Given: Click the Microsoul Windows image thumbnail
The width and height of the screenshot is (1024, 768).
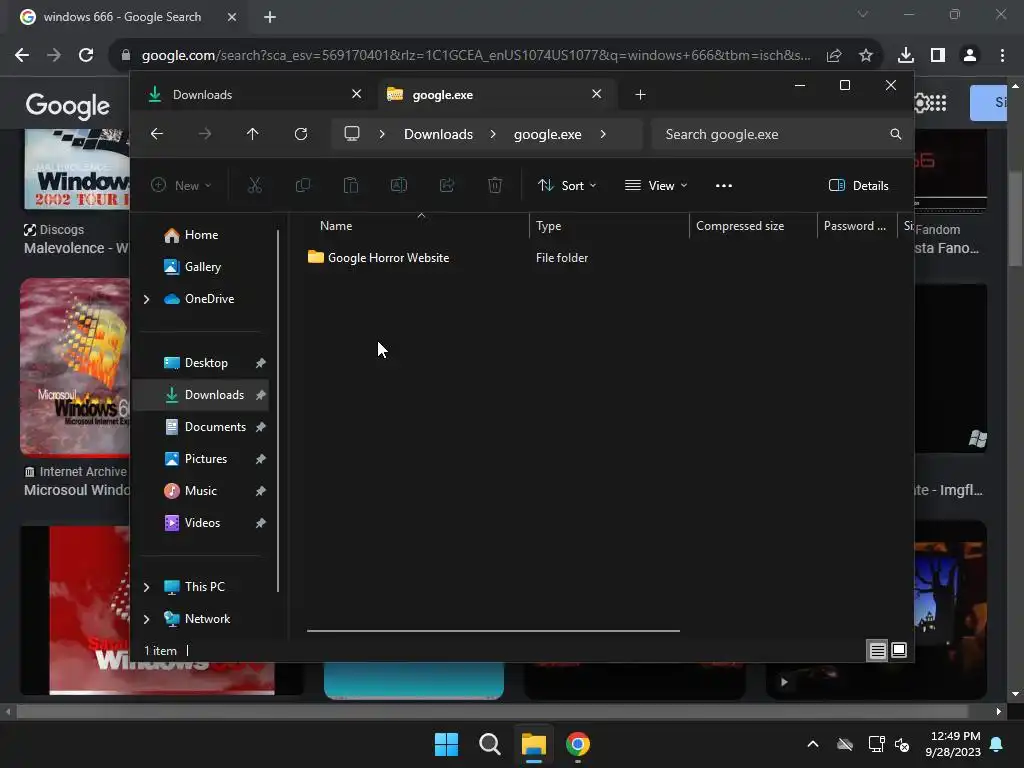Looking at the screenshot, I should point(75,366).
